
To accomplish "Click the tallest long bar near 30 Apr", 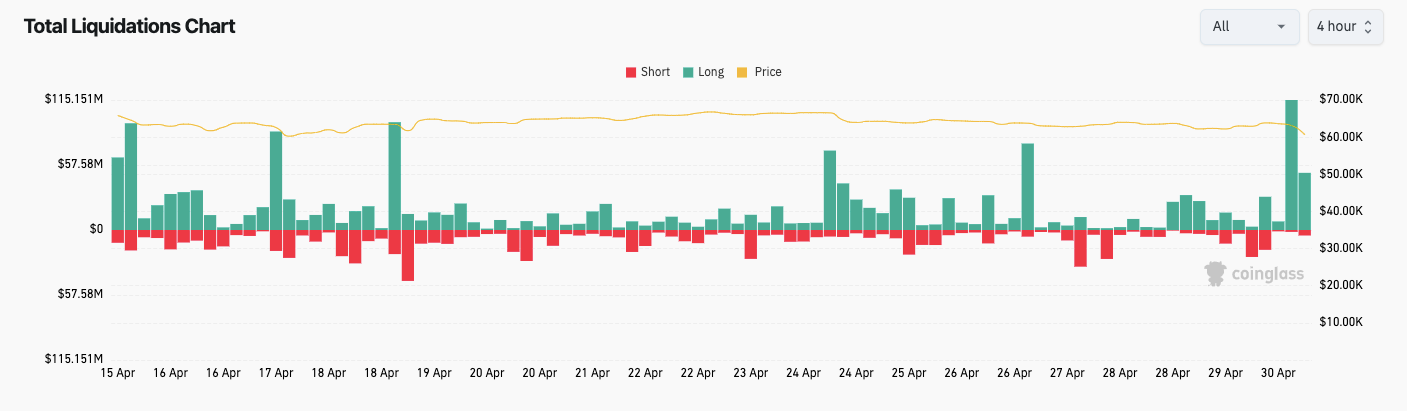I will [x=1291, y=165].
